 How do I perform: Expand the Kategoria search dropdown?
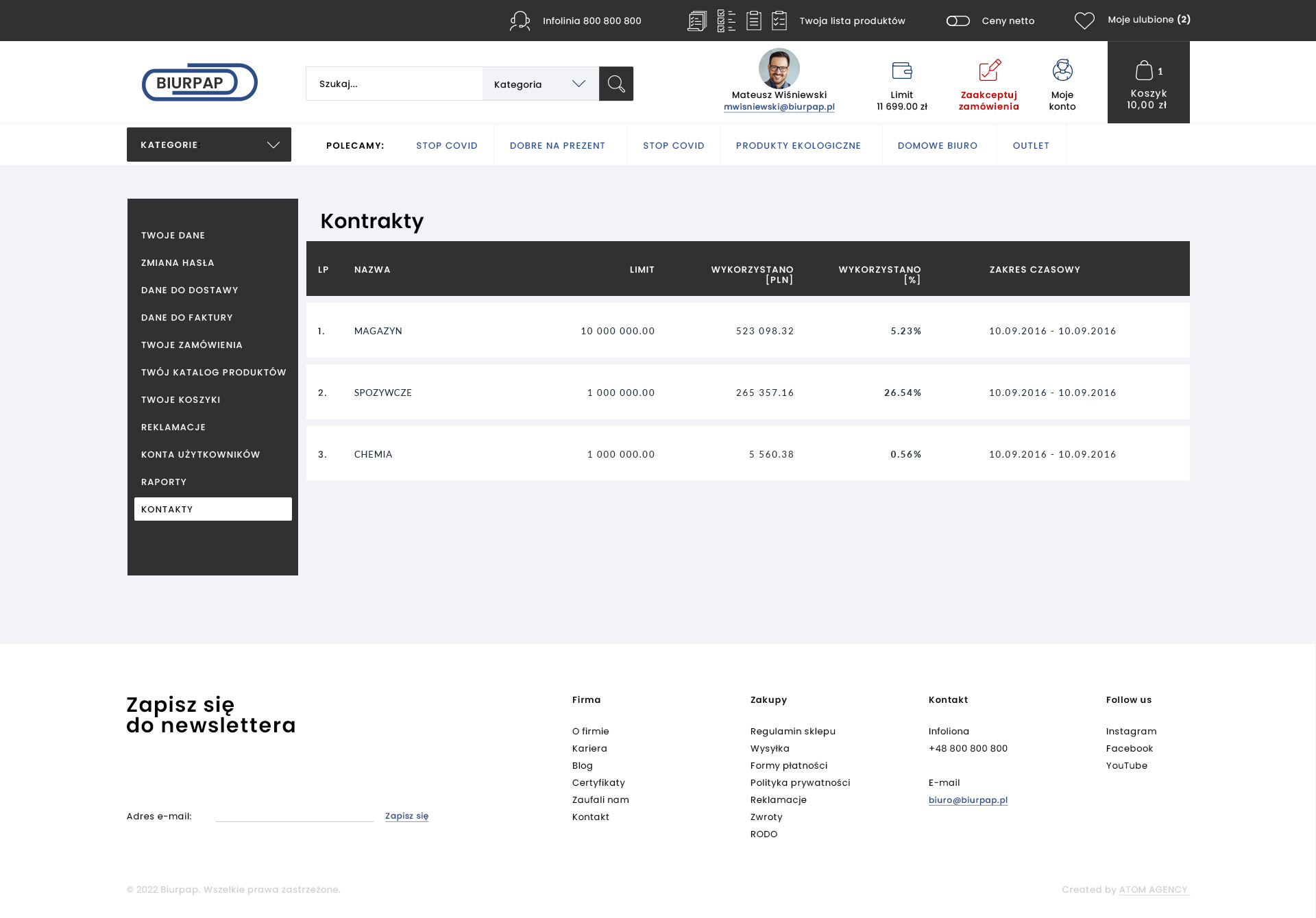coord(540,84)
